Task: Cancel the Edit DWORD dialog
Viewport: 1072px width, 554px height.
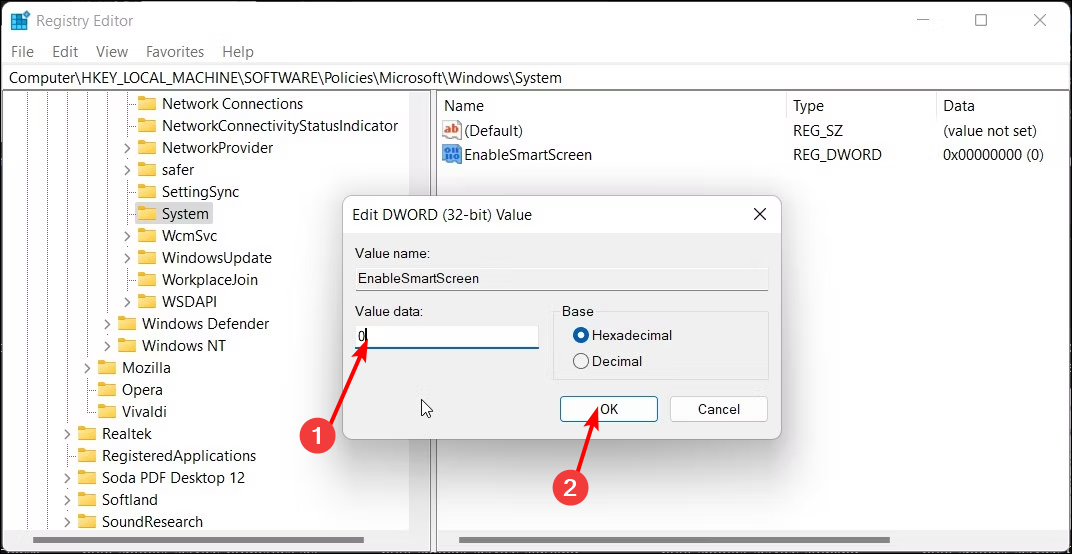Action: click(x=719, y=409)
